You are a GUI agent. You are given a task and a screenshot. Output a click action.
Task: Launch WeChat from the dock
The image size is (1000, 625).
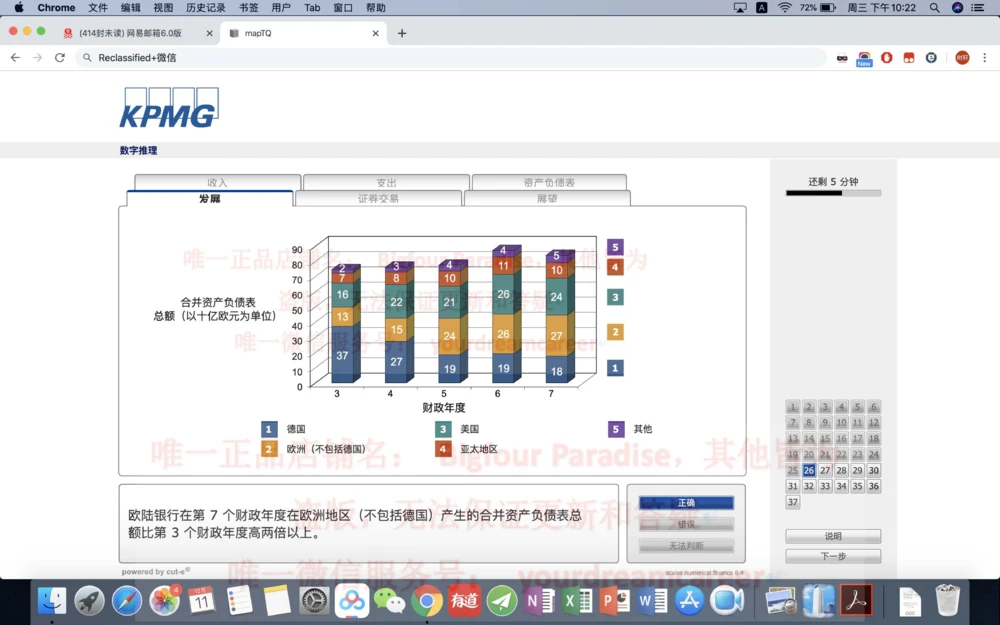tap(390, 601)
